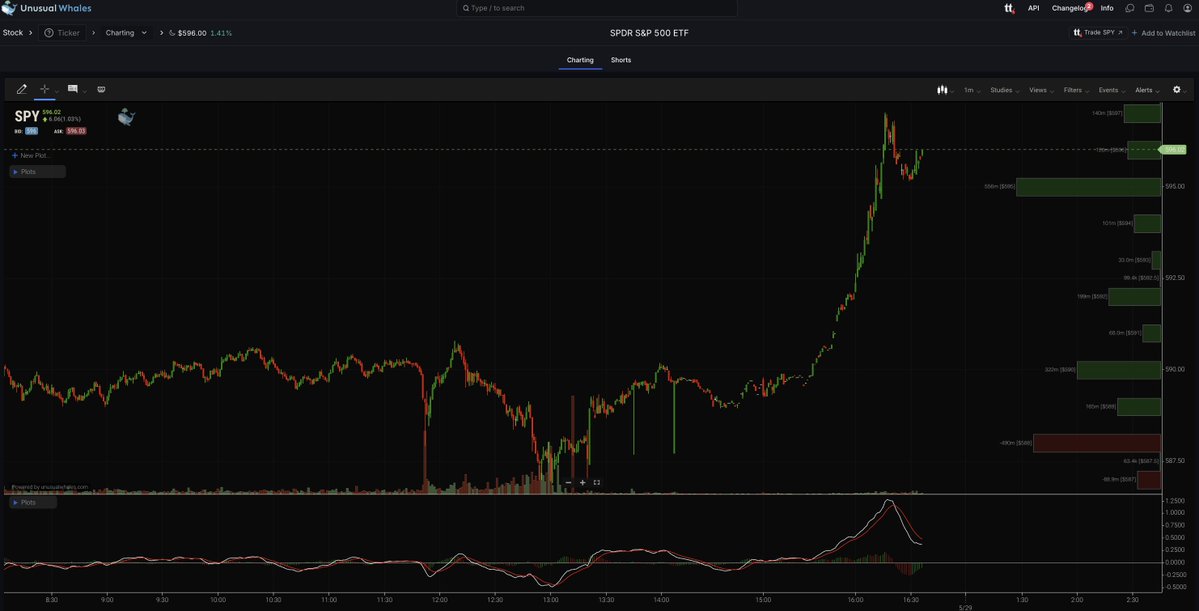
Task: Open the Events dropdown
Action: (x=1113, y=90)
